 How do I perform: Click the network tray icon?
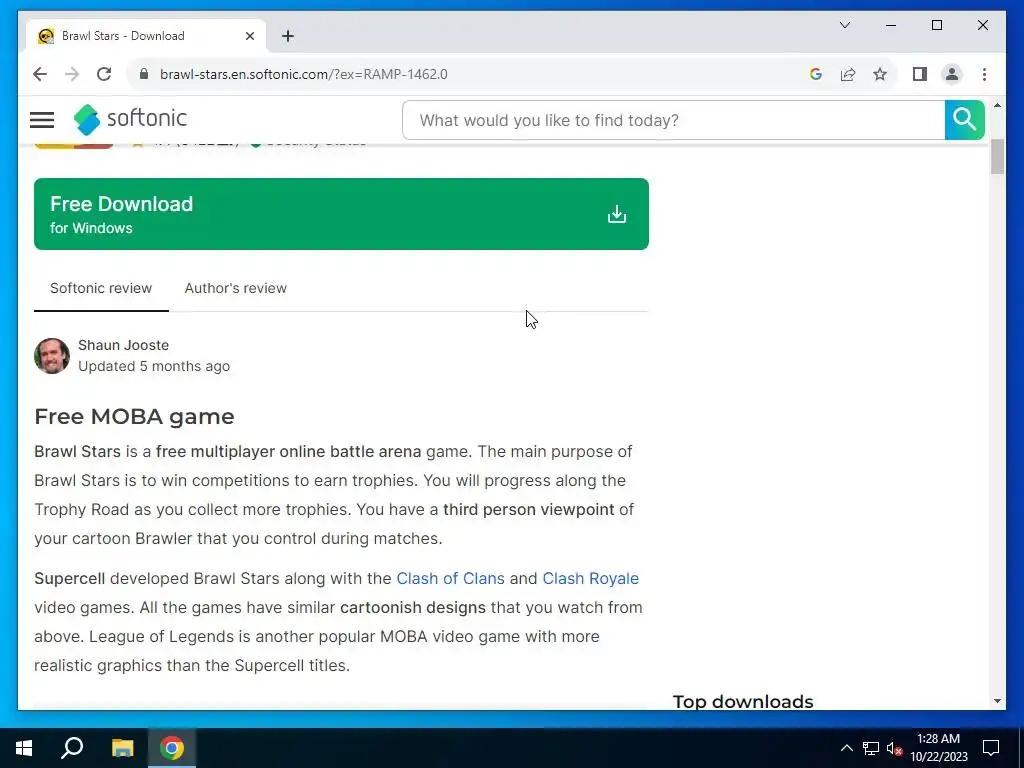pos(871,748)
